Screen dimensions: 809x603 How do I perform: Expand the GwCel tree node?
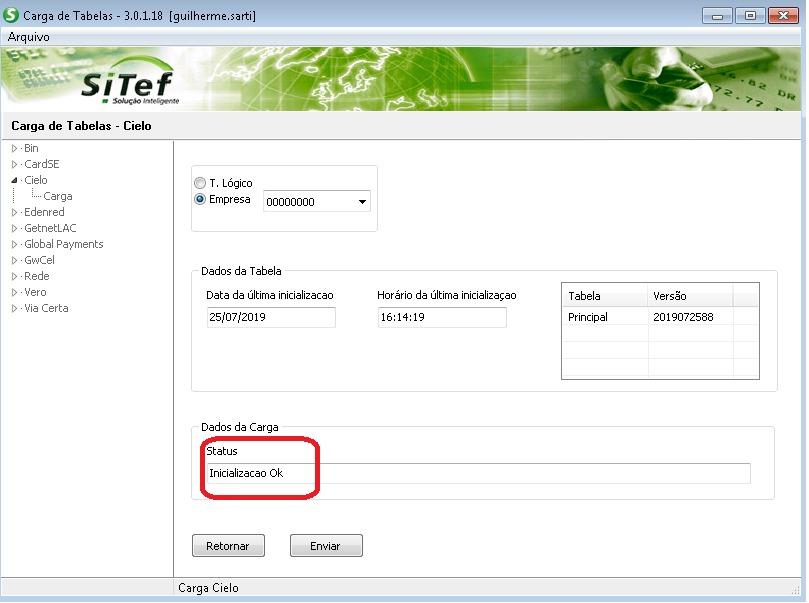[x=14, y=260]
